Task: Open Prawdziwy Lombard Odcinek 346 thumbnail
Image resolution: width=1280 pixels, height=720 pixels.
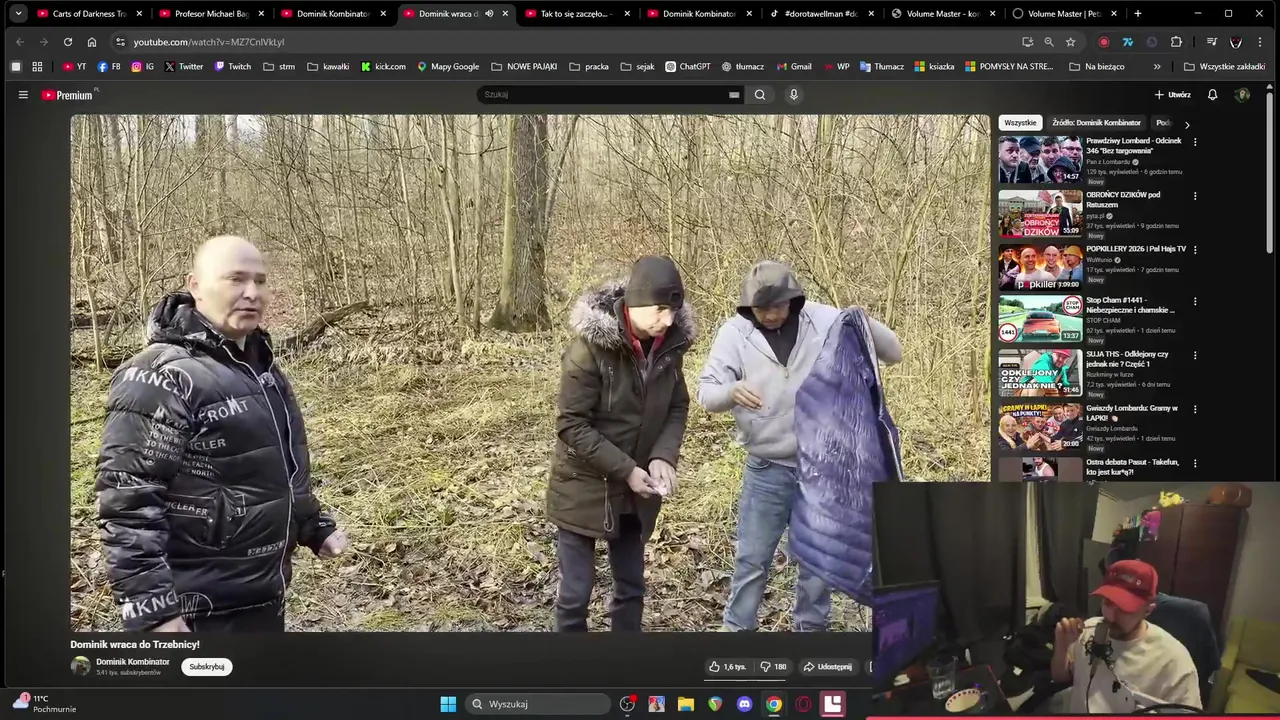Action: [x=1040, y=159]
